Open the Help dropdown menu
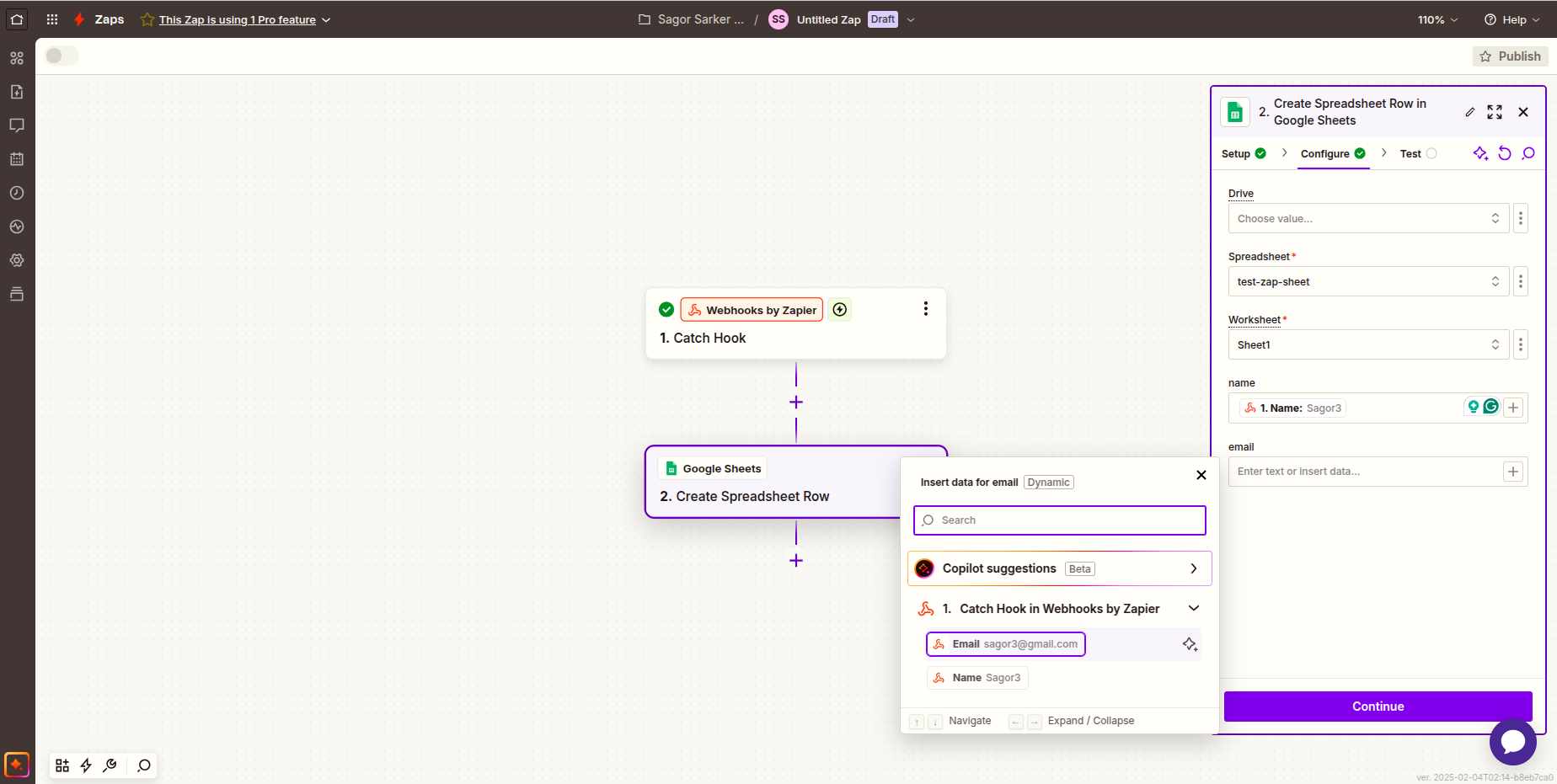 coord(1512,19)
